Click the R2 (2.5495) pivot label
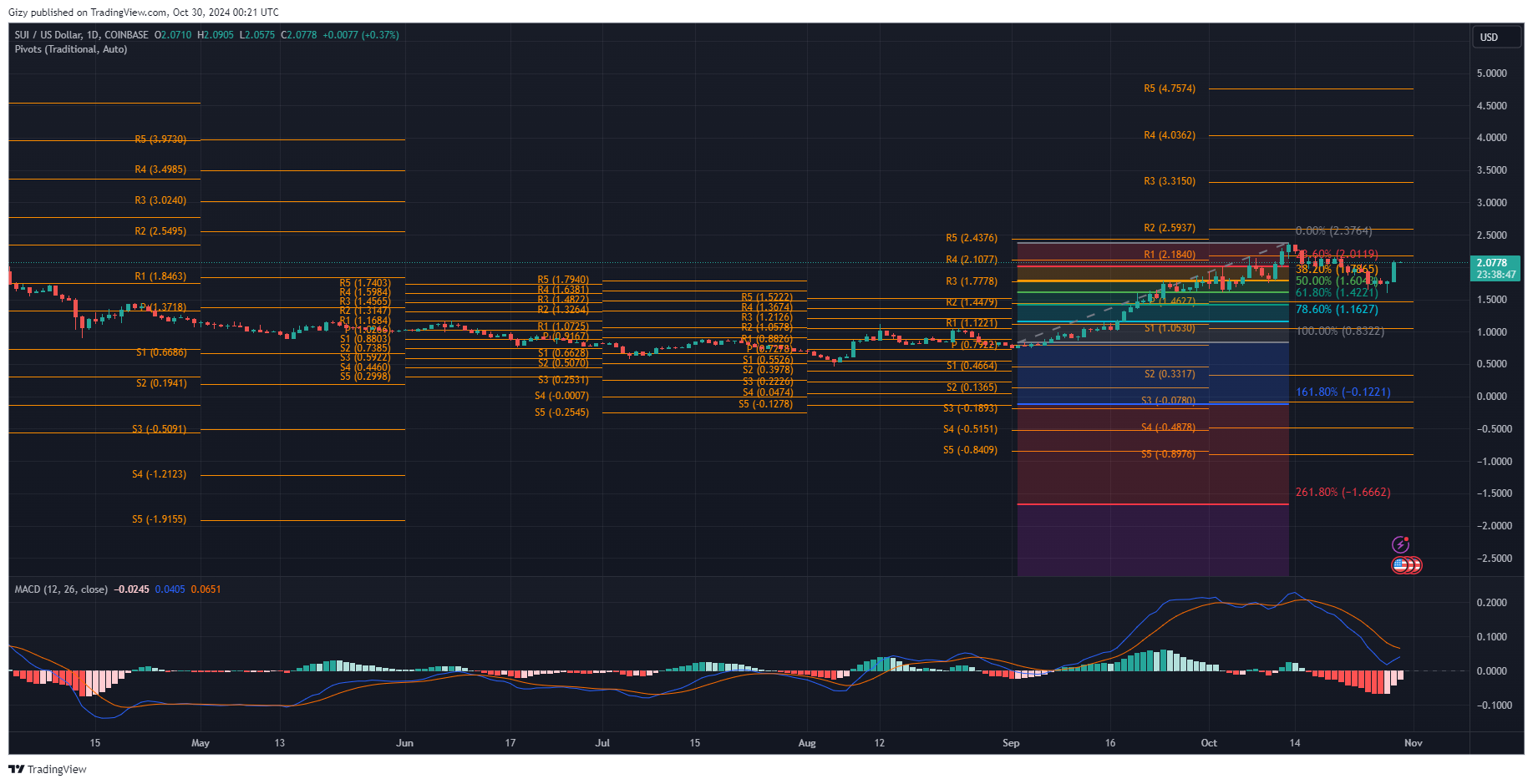Viewport: 1533px width, 784px height. click(160, 231)
